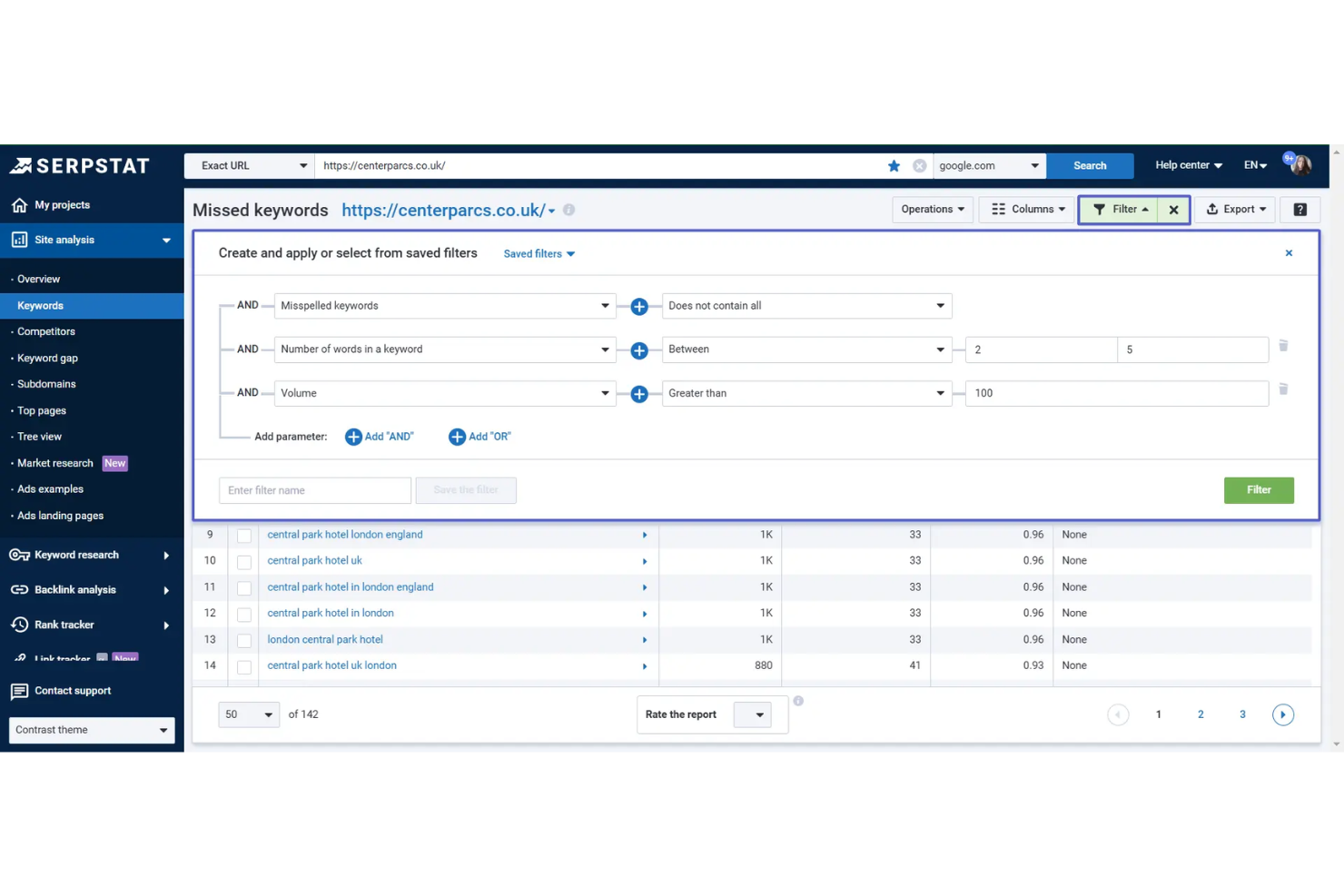Check the row 14 keyword checkbox
Screen dimensions: 1344x896
click(243, 665)
